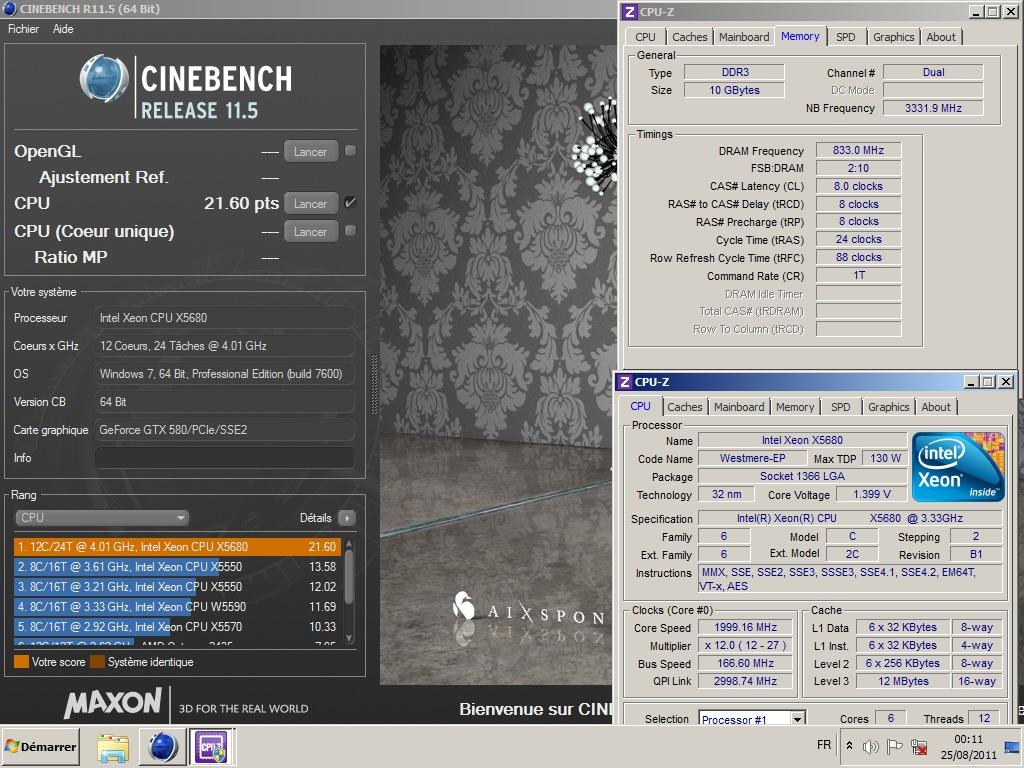Viewport: 1024px width, 768px height.
Task: Click the Cinebench globe logo icon
Action: coord(104,79)
